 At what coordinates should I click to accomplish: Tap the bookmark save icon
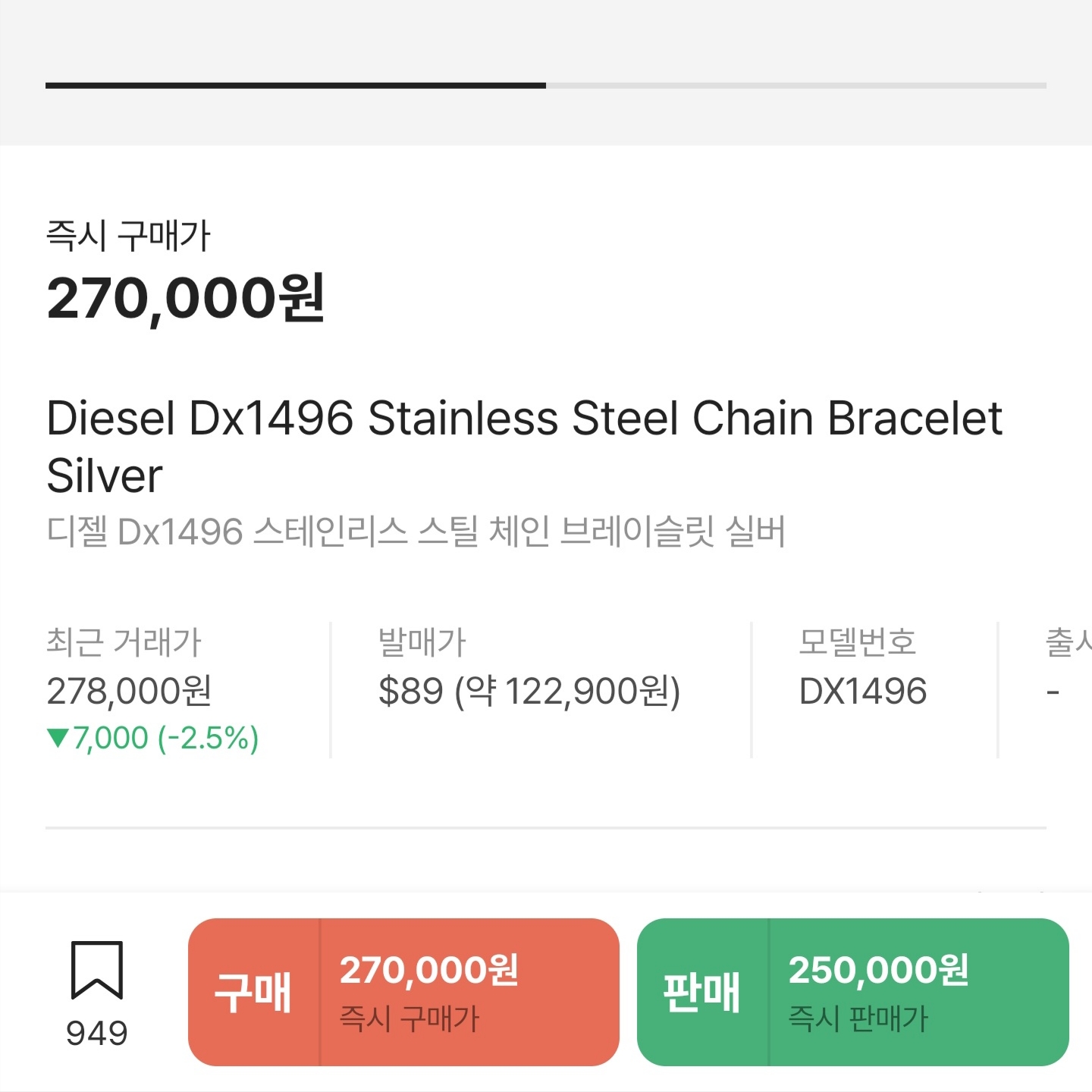(97, 970)
